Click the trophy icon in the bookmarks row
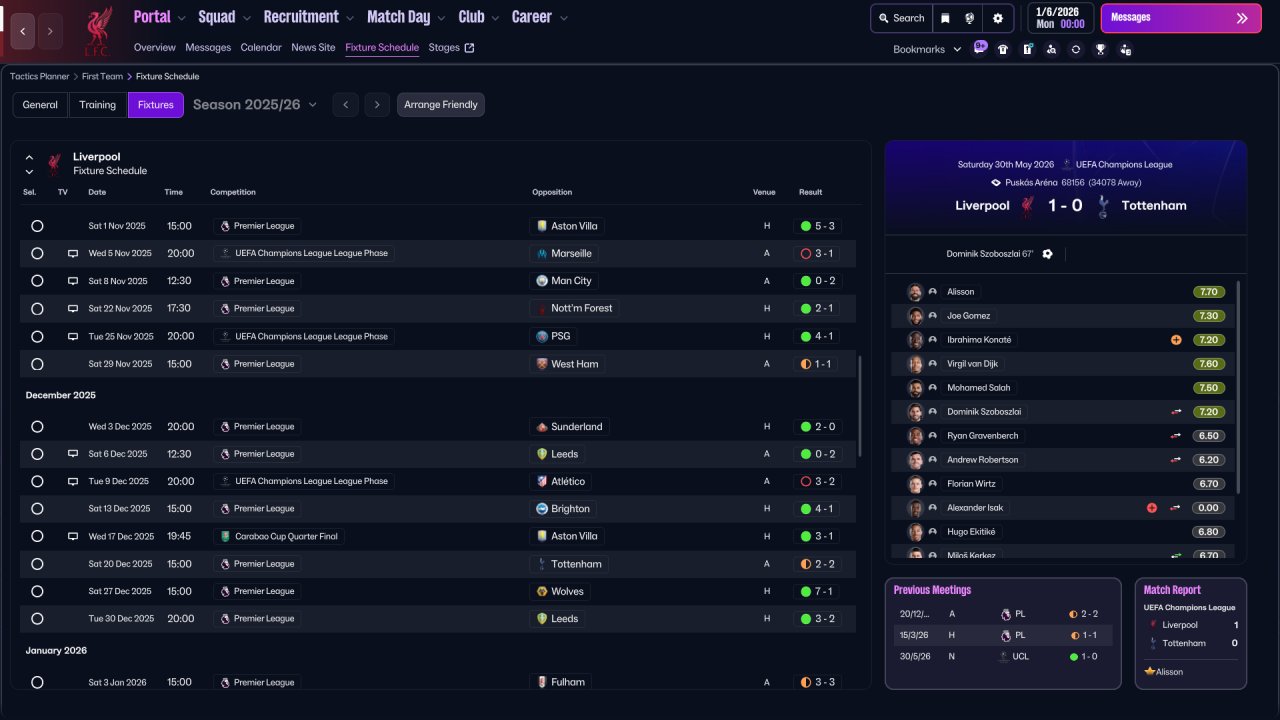1280x720 pixels. coord(1101,49)
